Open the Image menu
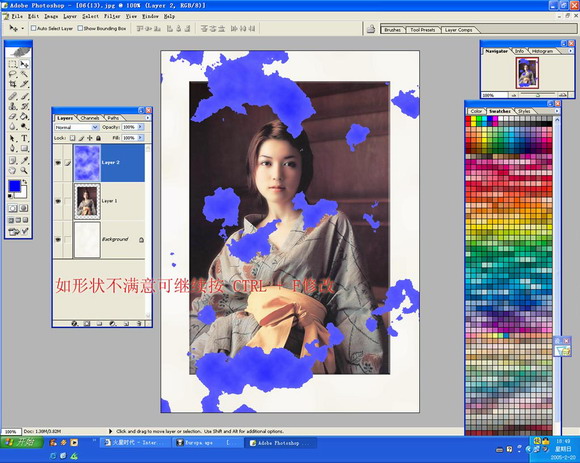580x463 pixels. (51, 16)
